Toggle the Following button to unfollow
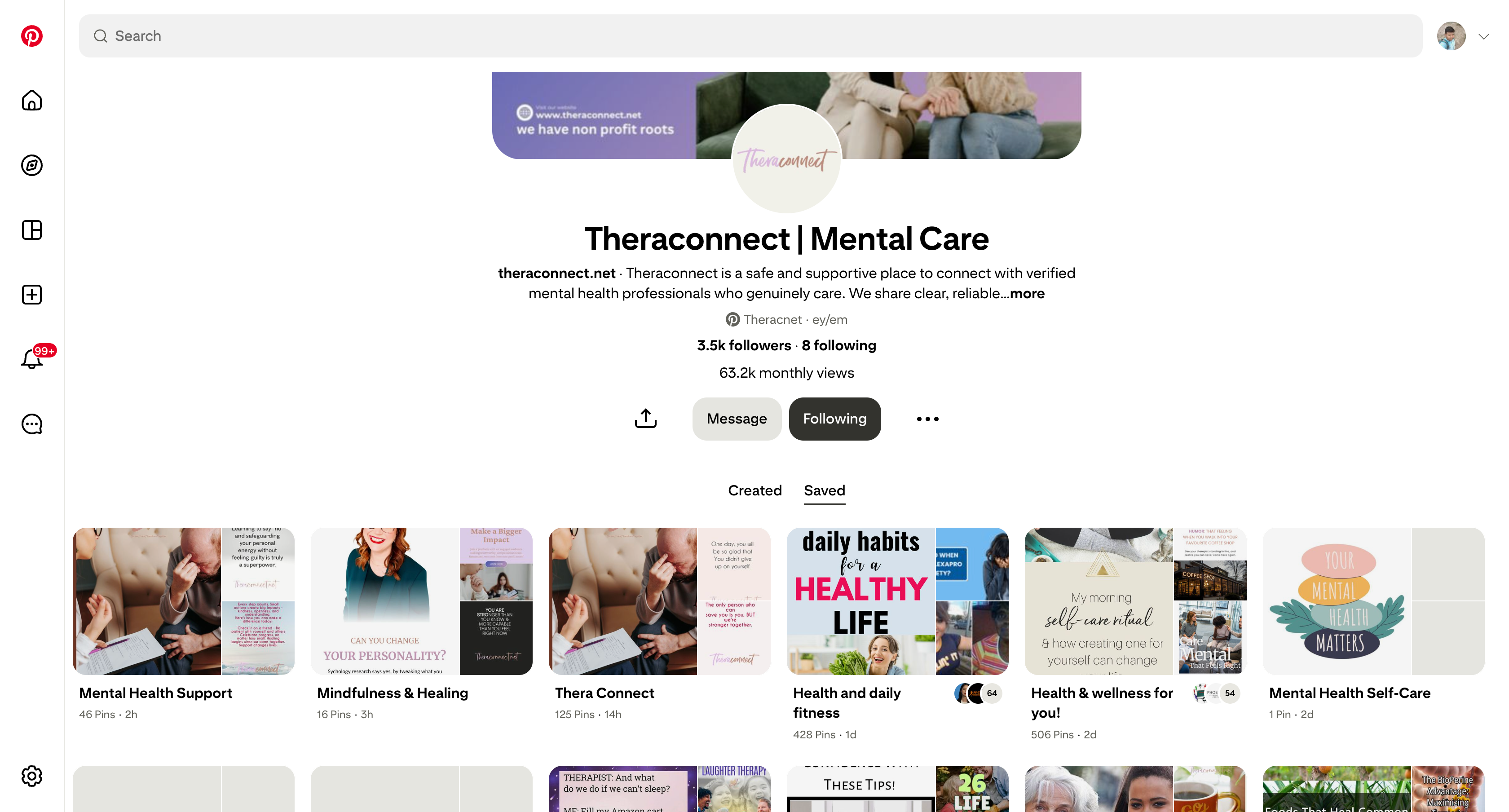 pos(834,418)
